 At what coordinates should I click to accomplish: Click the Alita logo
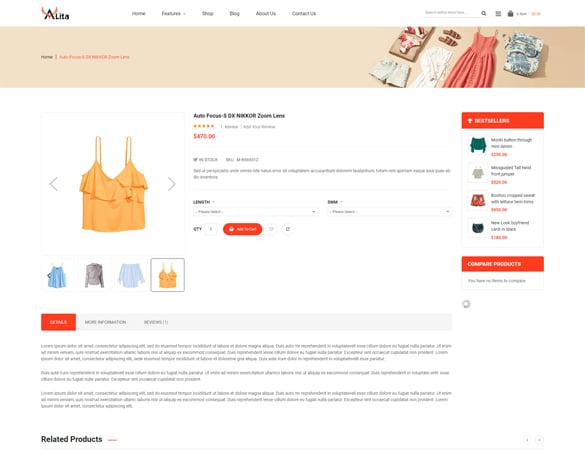click(x=55, y=13)
